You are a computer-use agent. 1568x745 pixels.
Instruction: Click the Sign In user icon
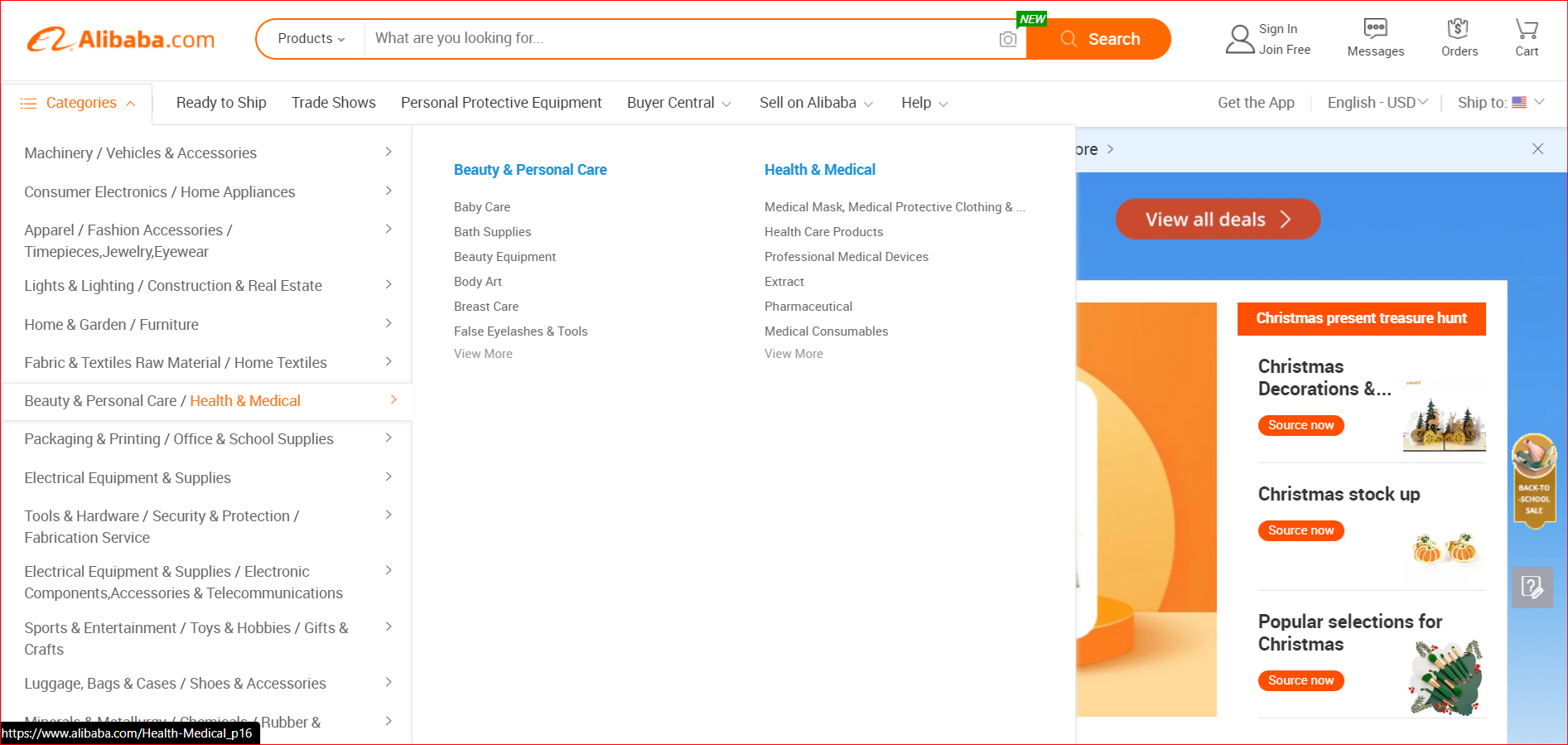pos(1240,39)
